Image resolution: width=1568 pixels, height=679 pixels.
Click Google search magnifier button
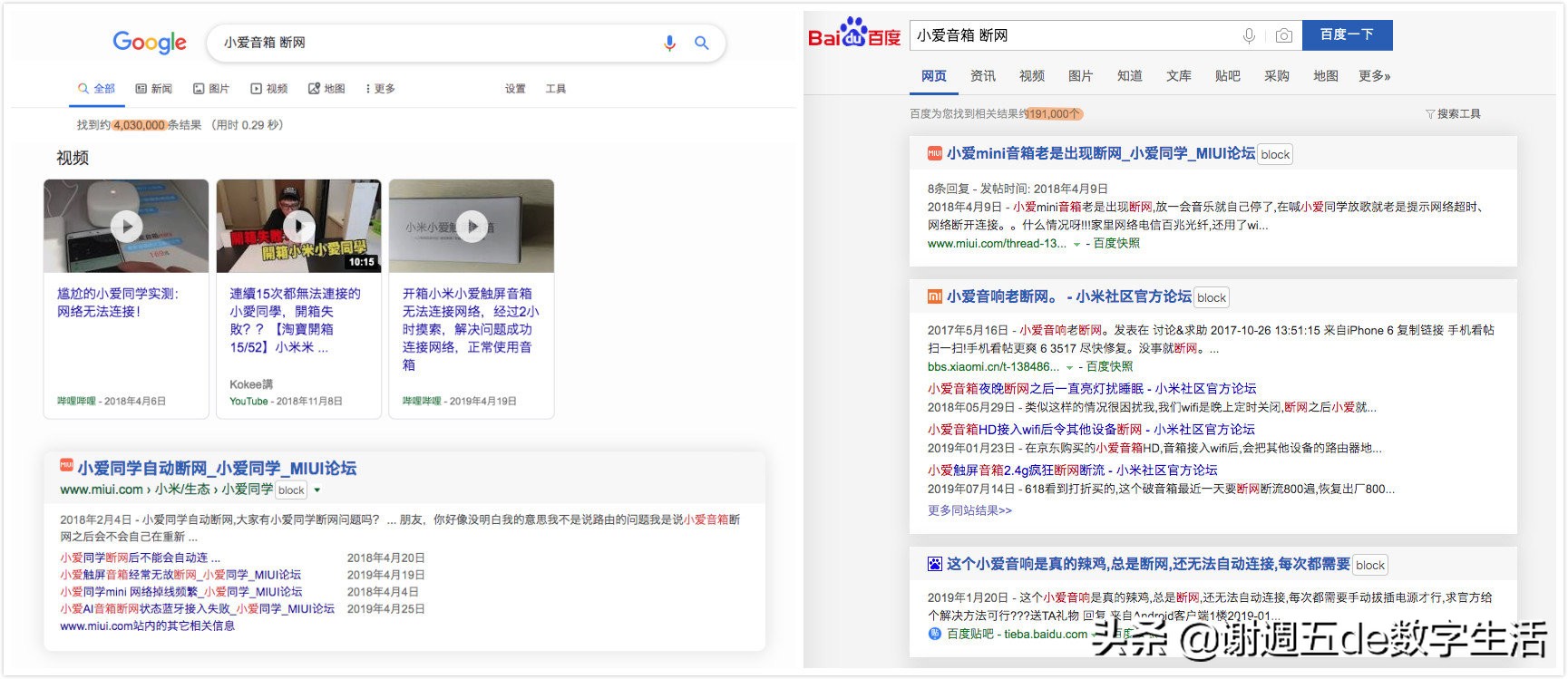coord(701,43)
